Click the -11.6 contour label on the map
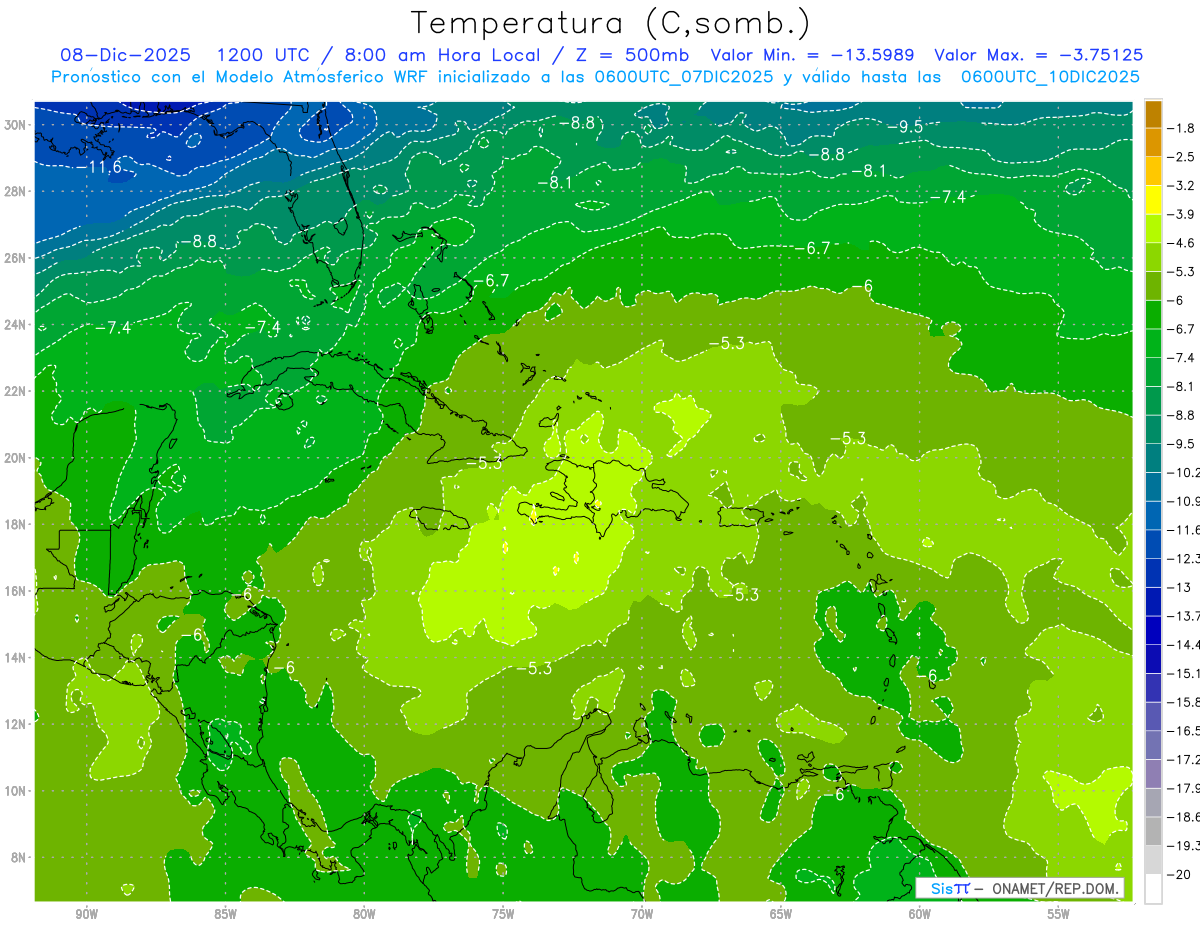 [x=100, y=167]
